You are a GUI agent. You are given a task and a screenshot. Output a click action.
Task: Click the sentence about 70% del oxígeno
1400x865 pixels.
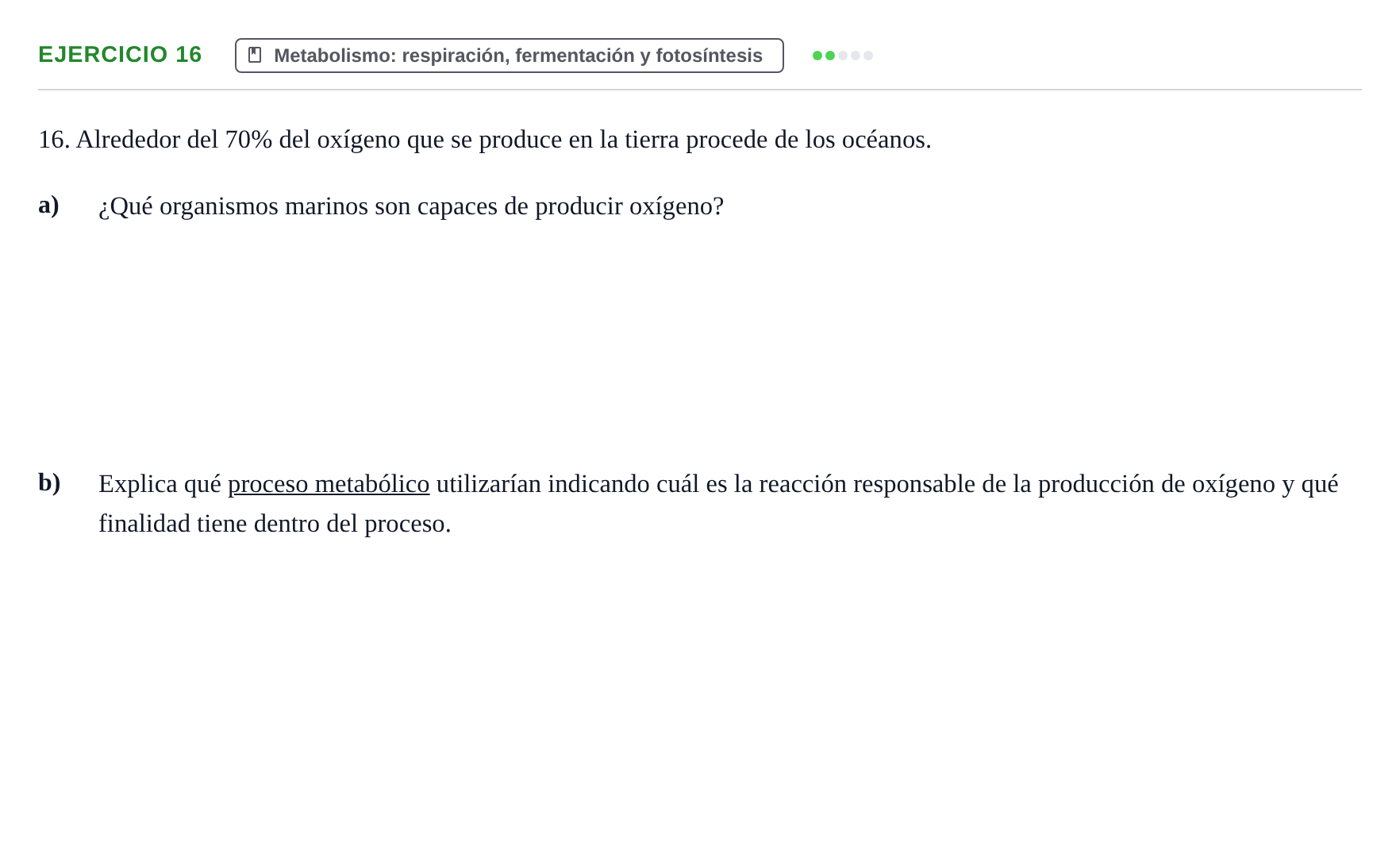click(x=485, y=140)
